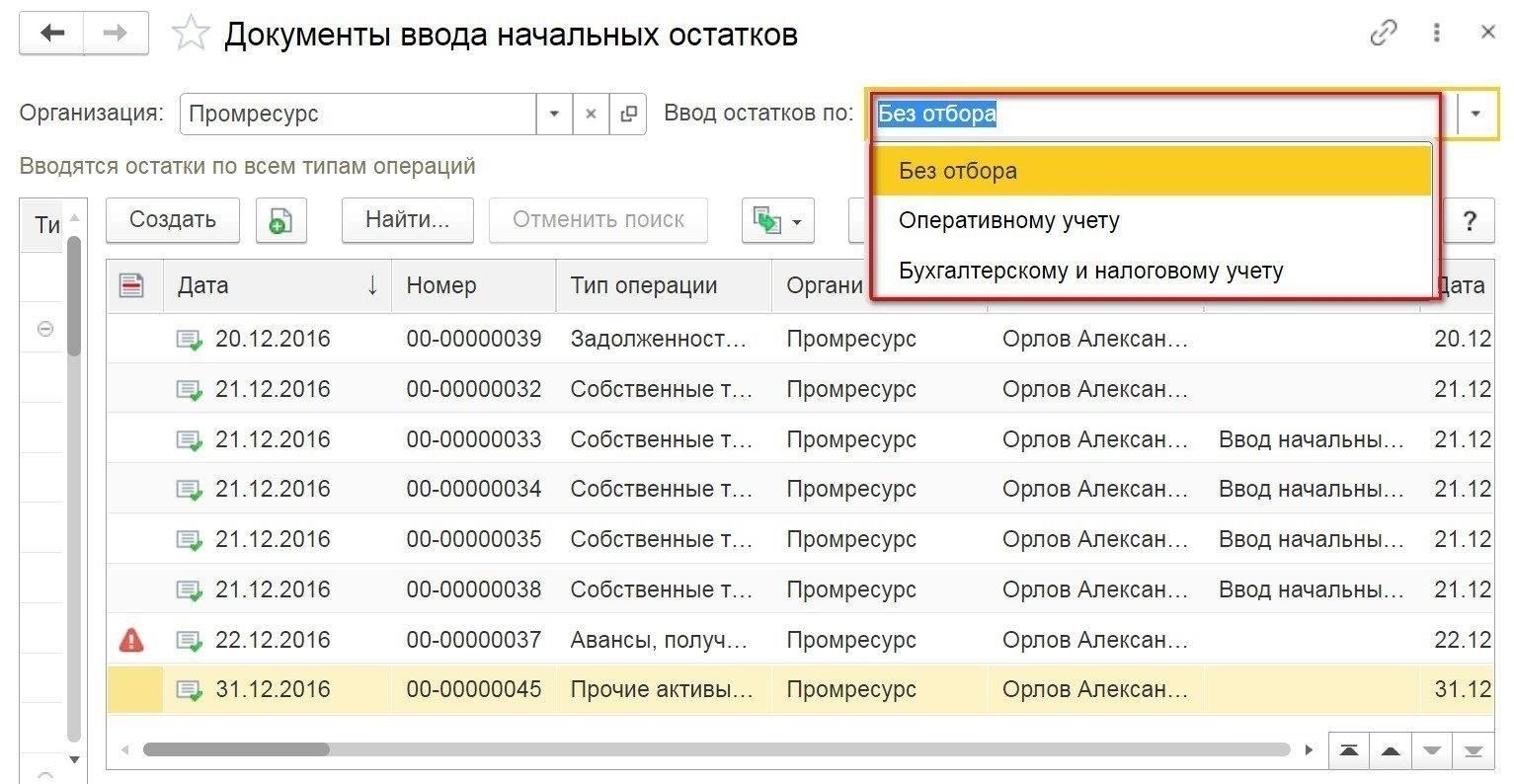Open the create-based-on dropdown button
1514x784 pixels.
click(x=777, y=220)
